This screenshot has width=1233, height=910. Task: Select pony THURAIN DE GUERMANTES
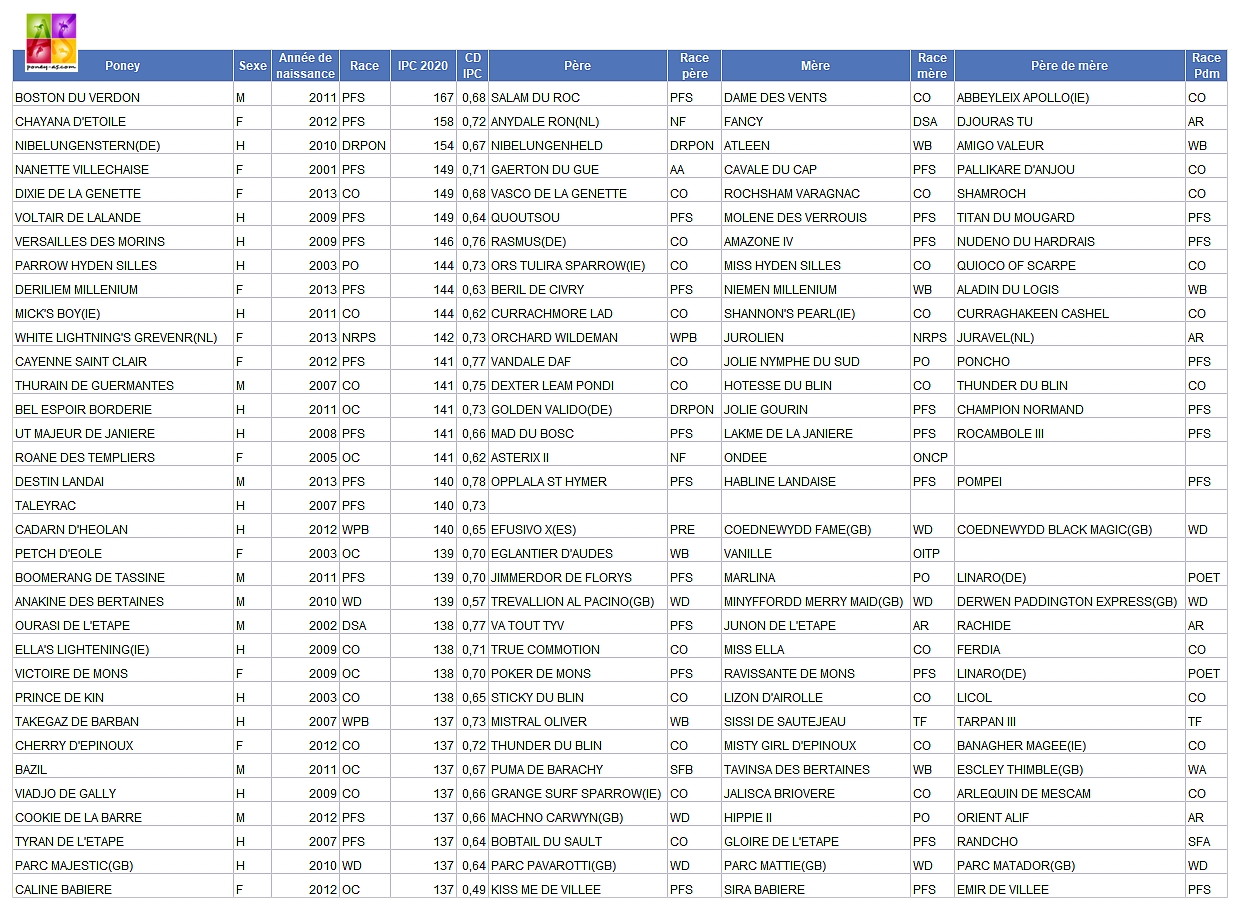tap(94, 386)
